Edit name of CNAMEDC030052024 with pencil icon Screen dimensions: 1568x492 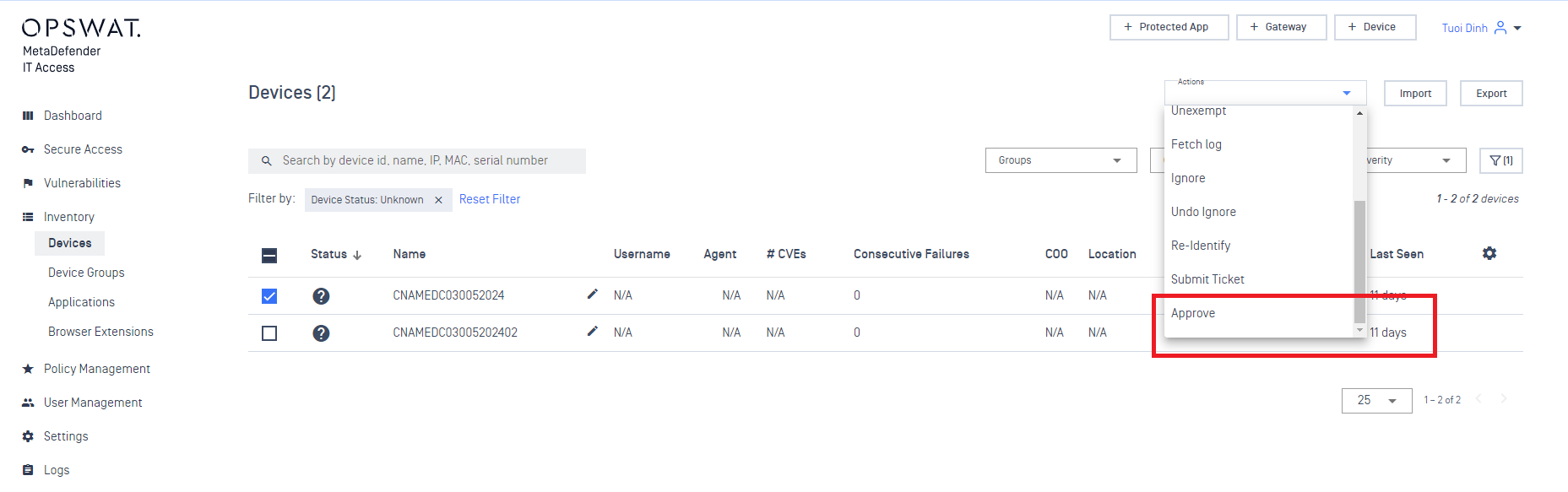pos(593,295)
